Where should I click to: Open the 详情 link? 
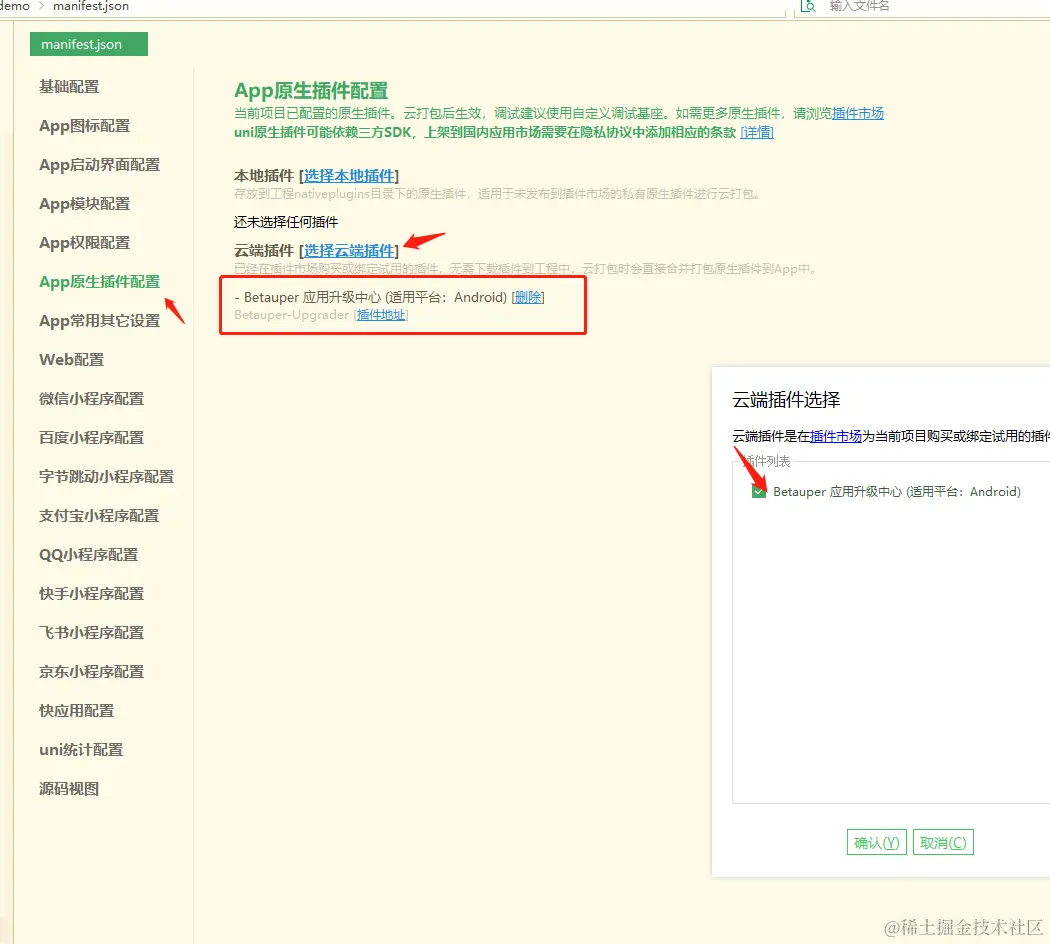click(x=757, y=133)
